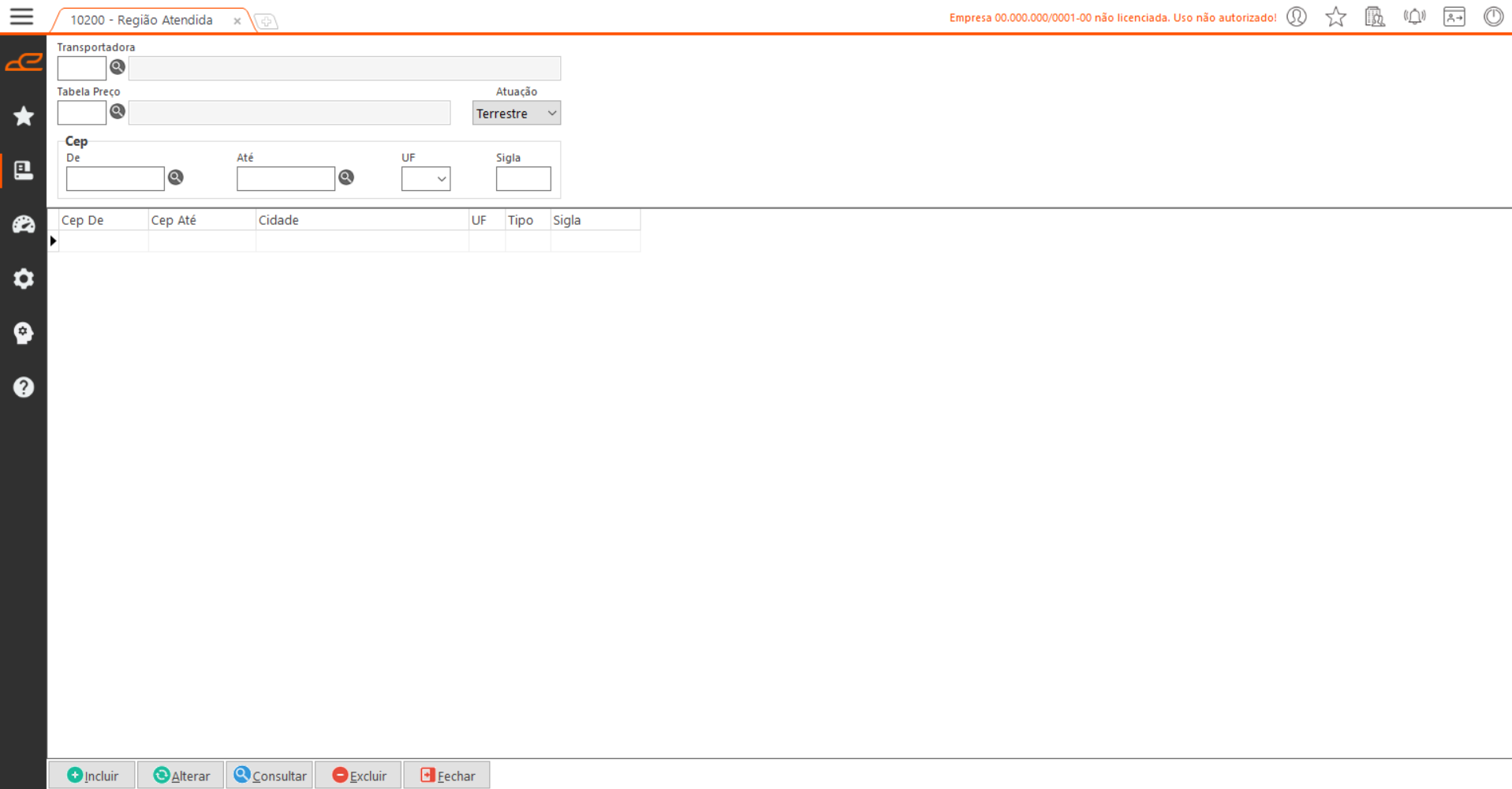The width and height of the screenshot is (1512, 789).
Task: Search the Cep Até lookup icon
Action: tap(346, 178)
